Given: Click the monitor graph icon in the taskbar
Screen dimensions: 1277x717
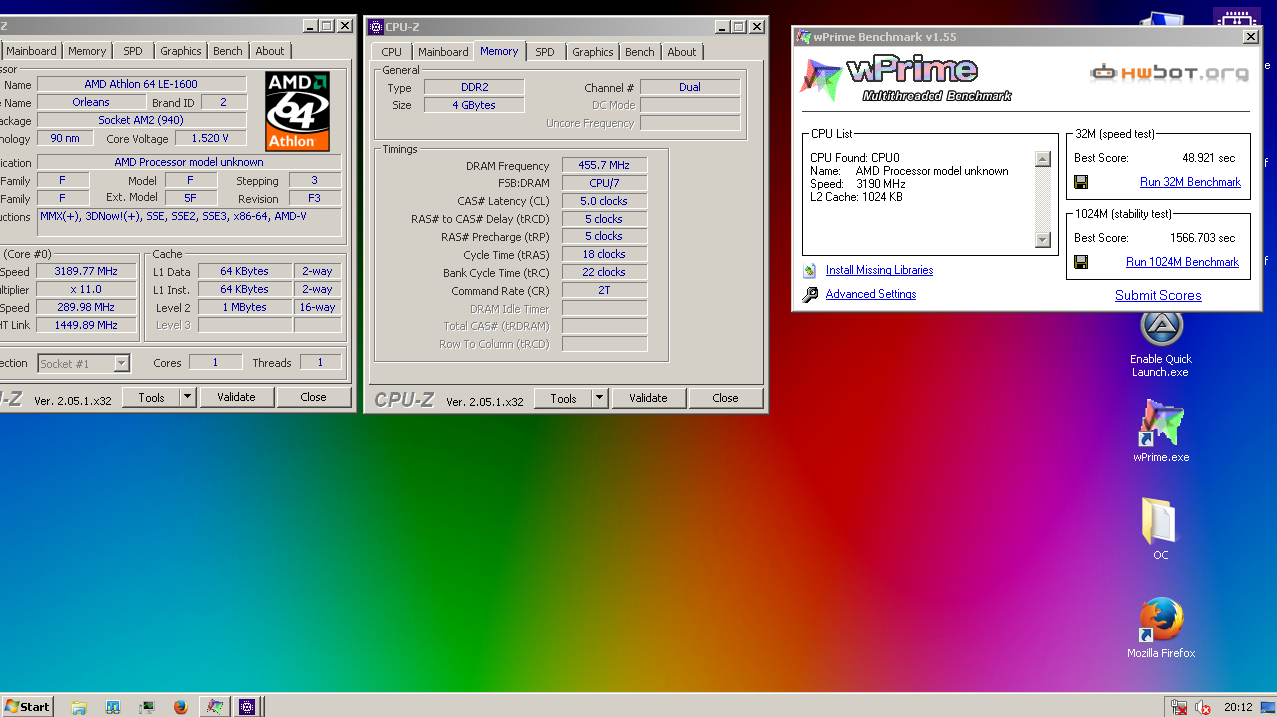Looking at the screenshot, I should coord(146,706).
